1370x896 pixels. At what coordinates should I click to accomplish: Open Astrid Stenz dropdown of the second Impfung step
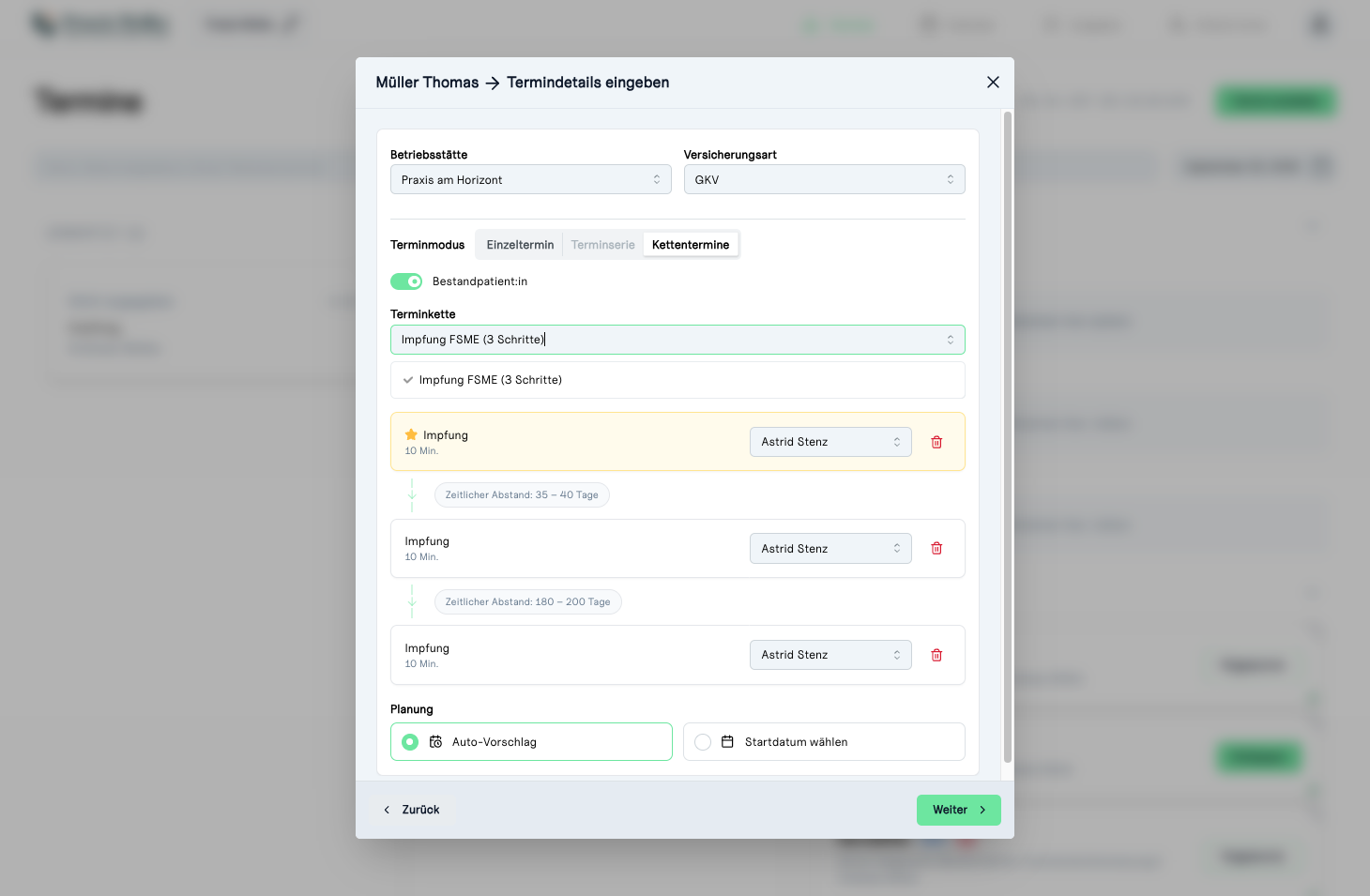830,549
